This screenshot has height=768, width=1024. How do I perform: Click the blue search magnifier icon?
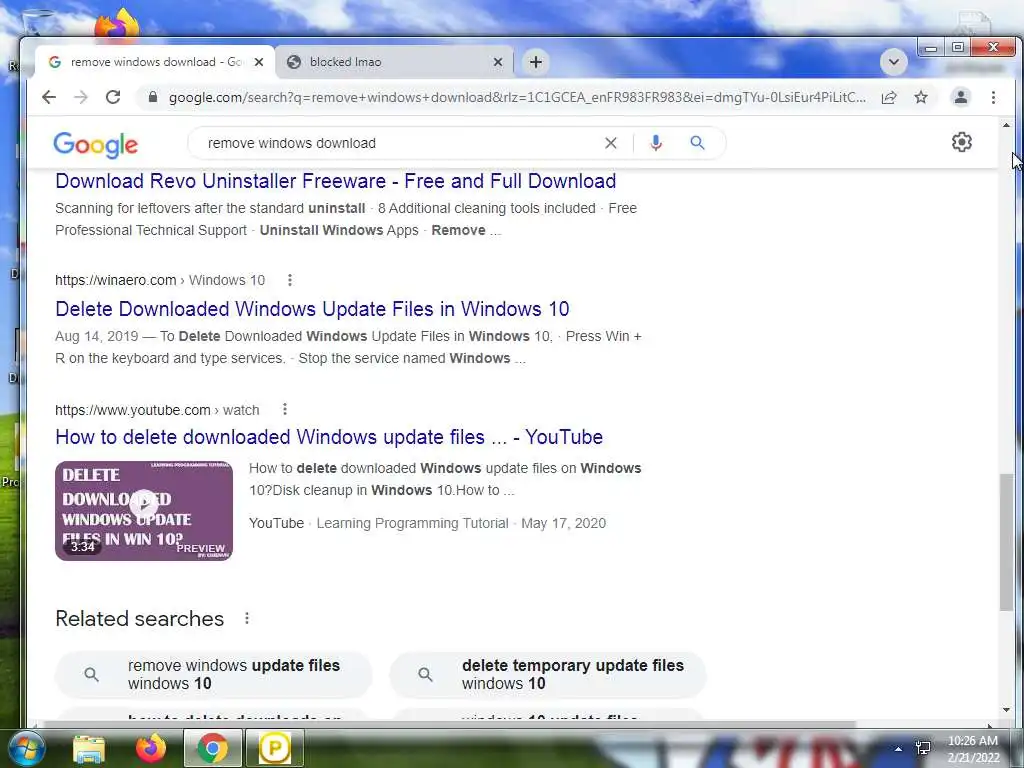click(x=697, y=142)
